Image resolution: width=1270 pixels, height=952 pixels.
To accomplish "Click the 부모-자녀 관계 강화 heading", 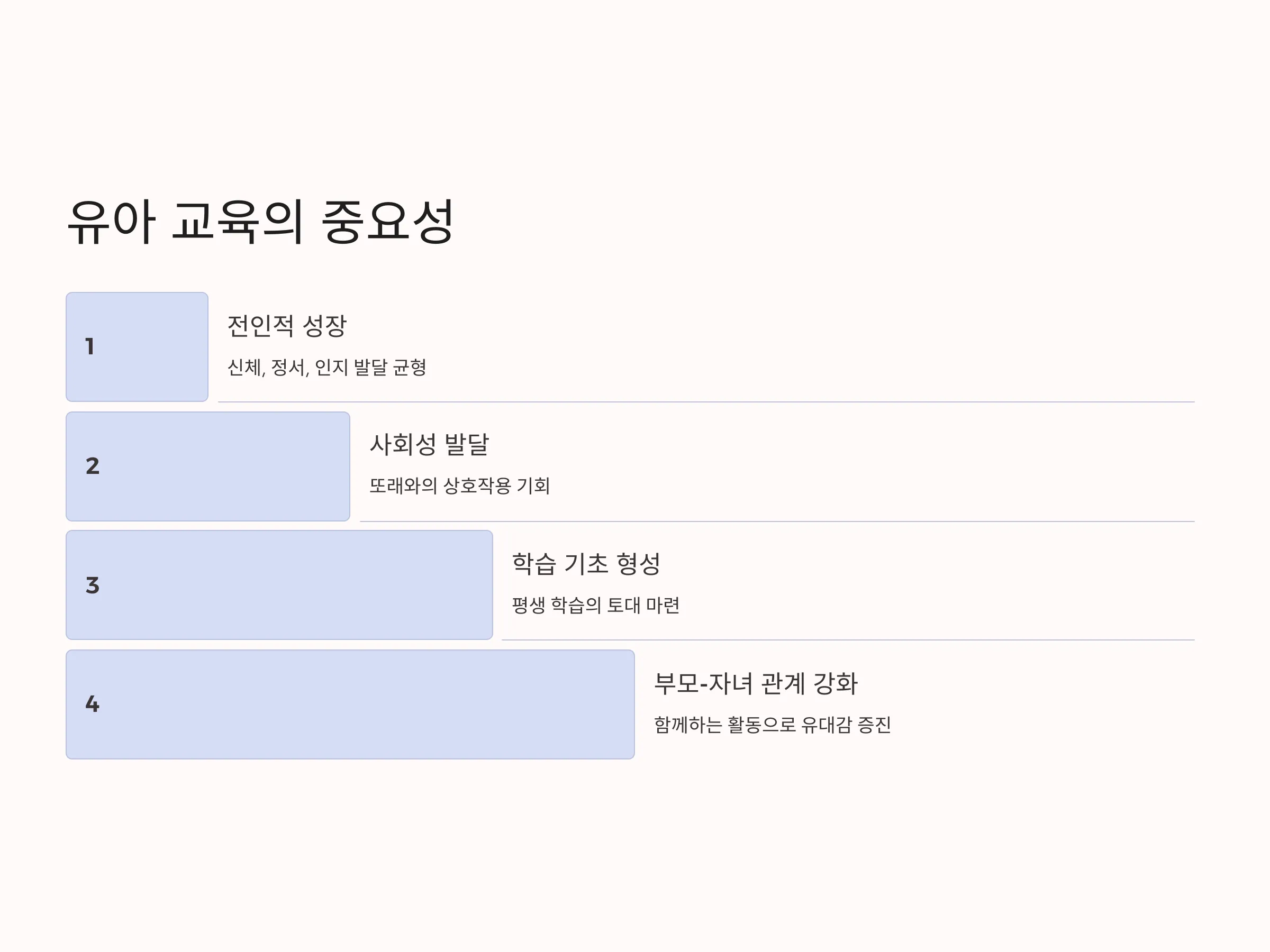I will pyautogui.click(x=756, y=683).
